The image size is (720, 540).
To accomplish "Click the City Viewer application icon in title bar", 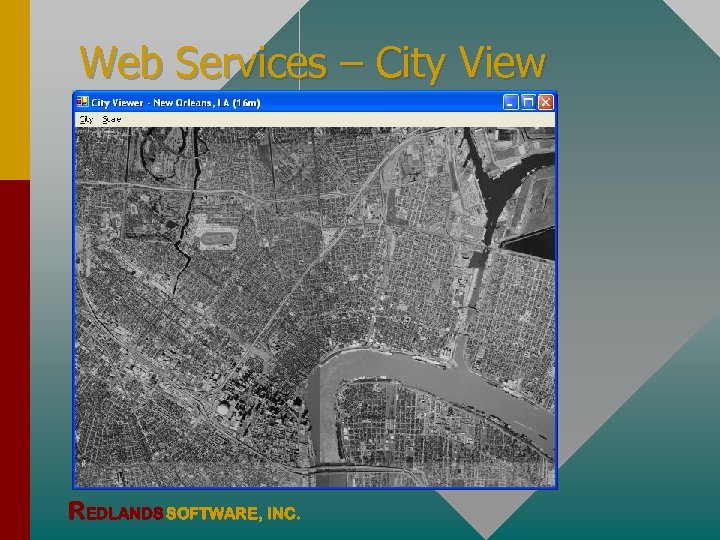I will [83, 102].
